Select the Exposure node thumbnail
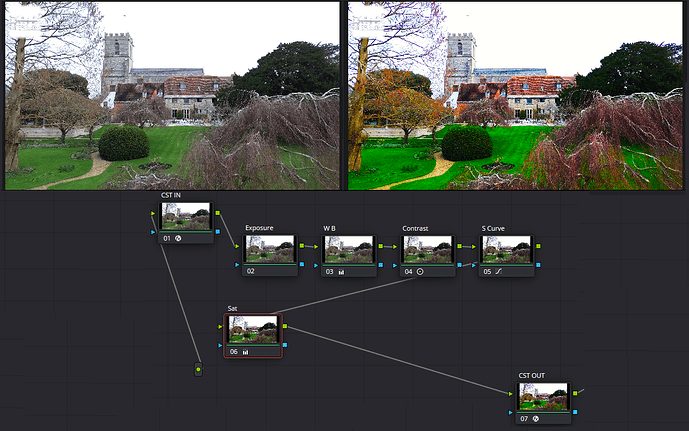Screen dimensions: 689x431 point(269,249)
